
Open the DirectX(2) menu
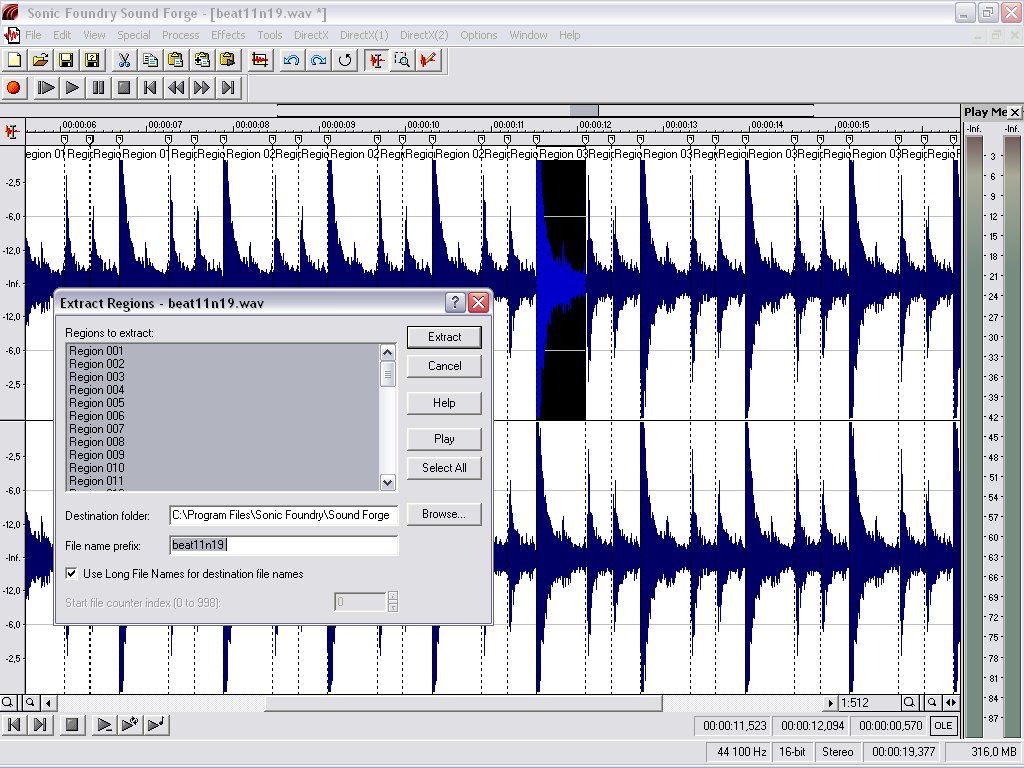pos(424,35)
